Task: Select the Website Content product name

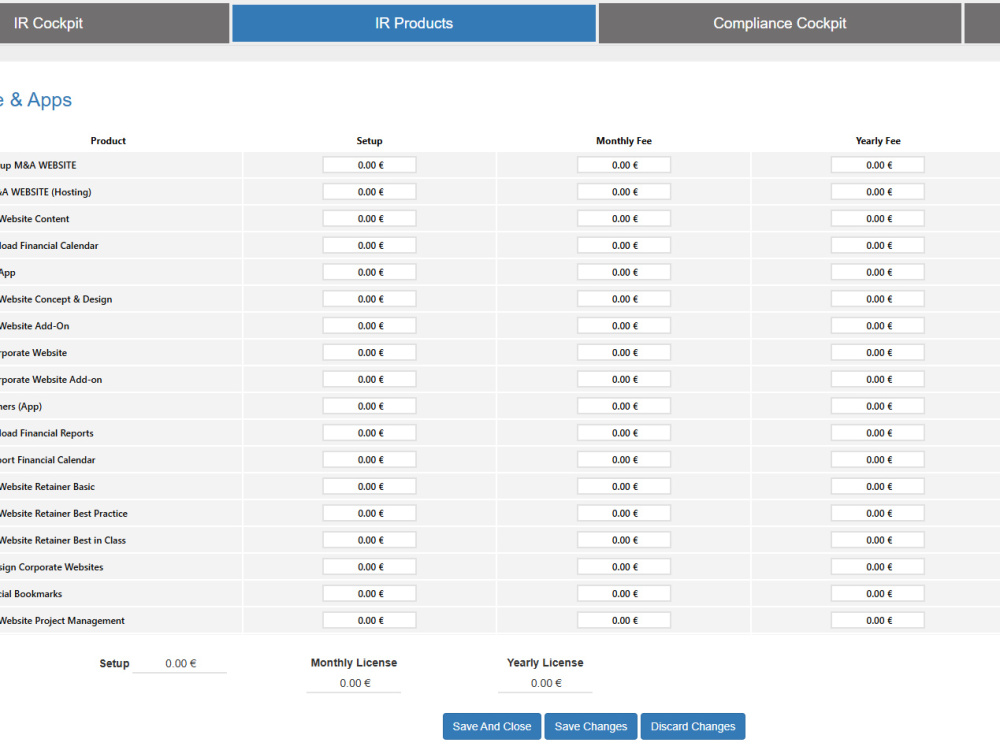Action: coord(34,219)
